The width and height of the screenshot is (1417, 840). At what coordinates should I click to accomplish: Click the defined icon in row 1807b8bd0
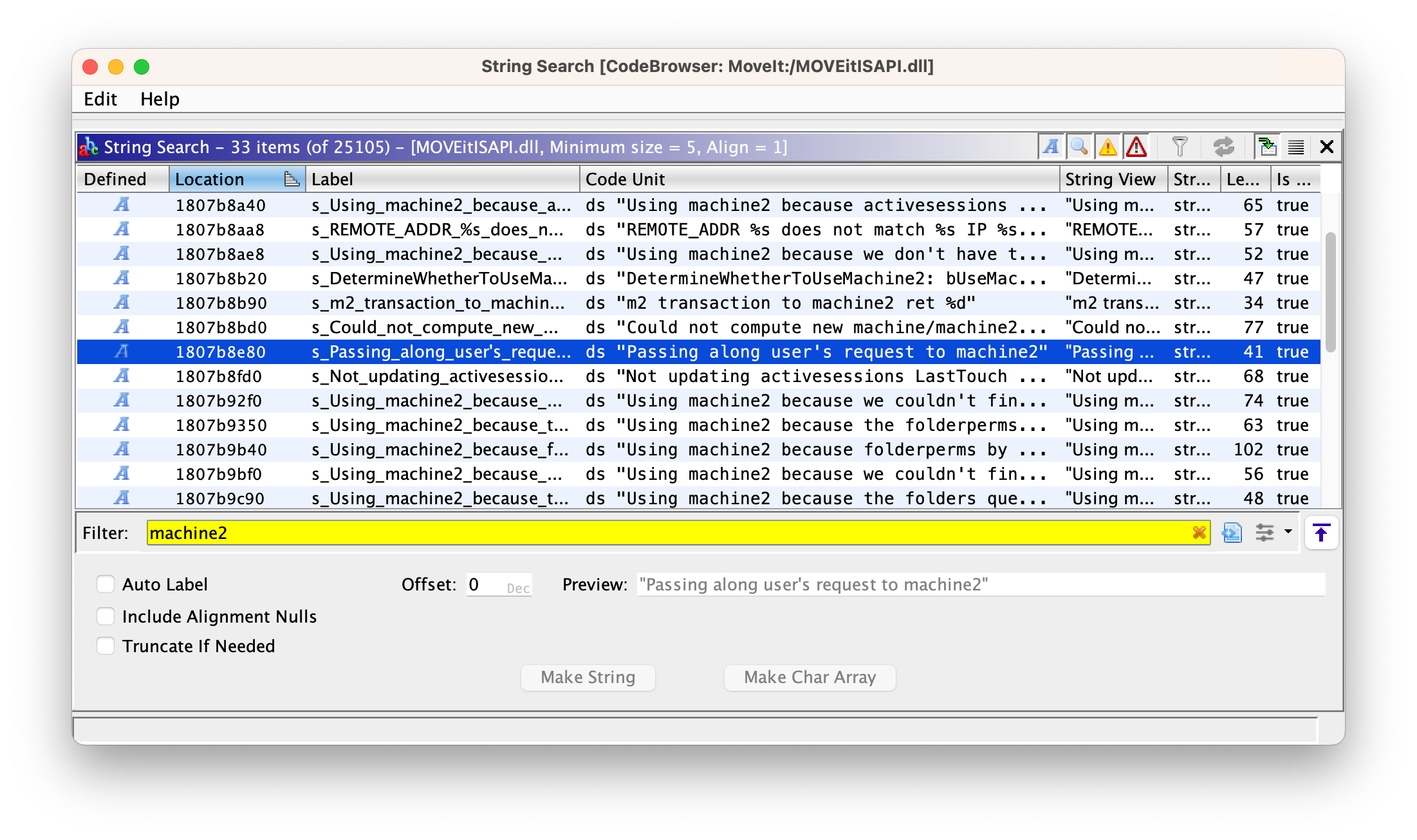point(122,327)
